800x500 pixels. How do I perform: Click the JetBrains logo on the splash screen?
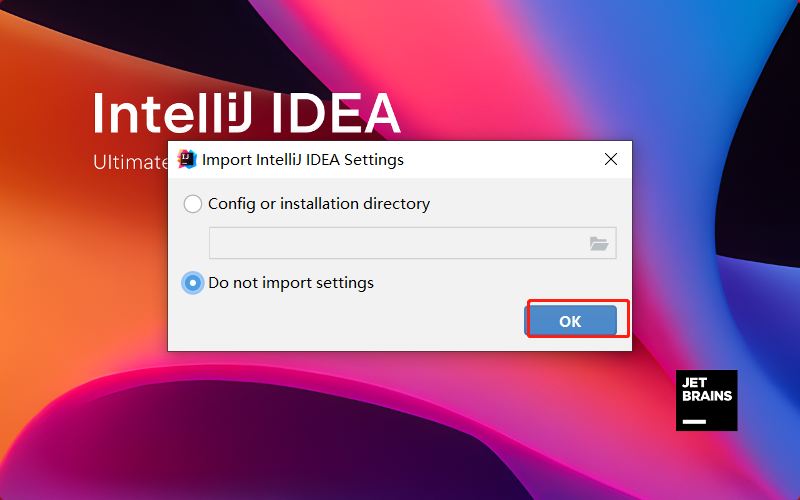pos(706,400)
